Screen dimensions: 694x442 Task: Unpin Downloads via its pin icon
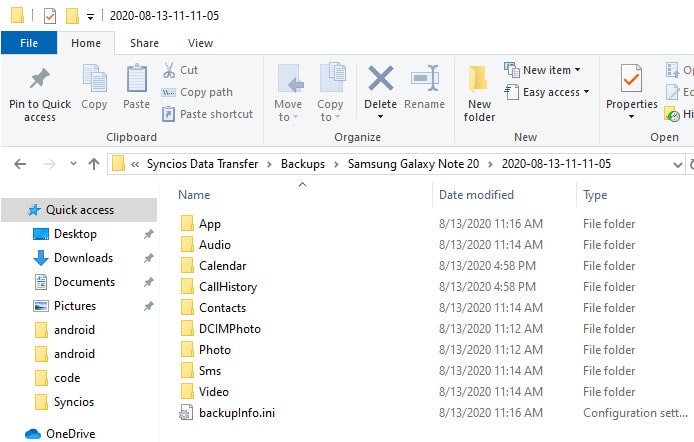tap(149, 258)
